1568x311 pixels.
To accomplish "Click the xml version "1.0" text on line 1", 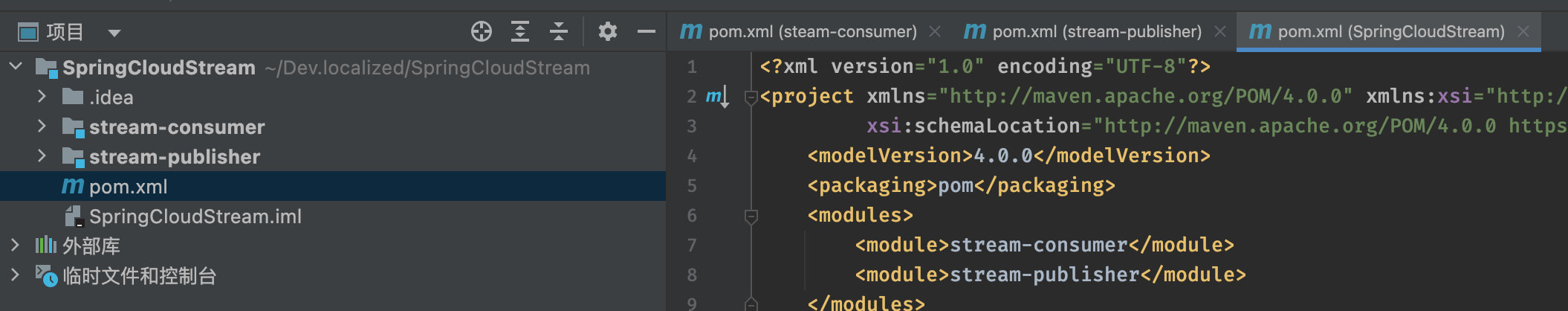I will point(955,66).
